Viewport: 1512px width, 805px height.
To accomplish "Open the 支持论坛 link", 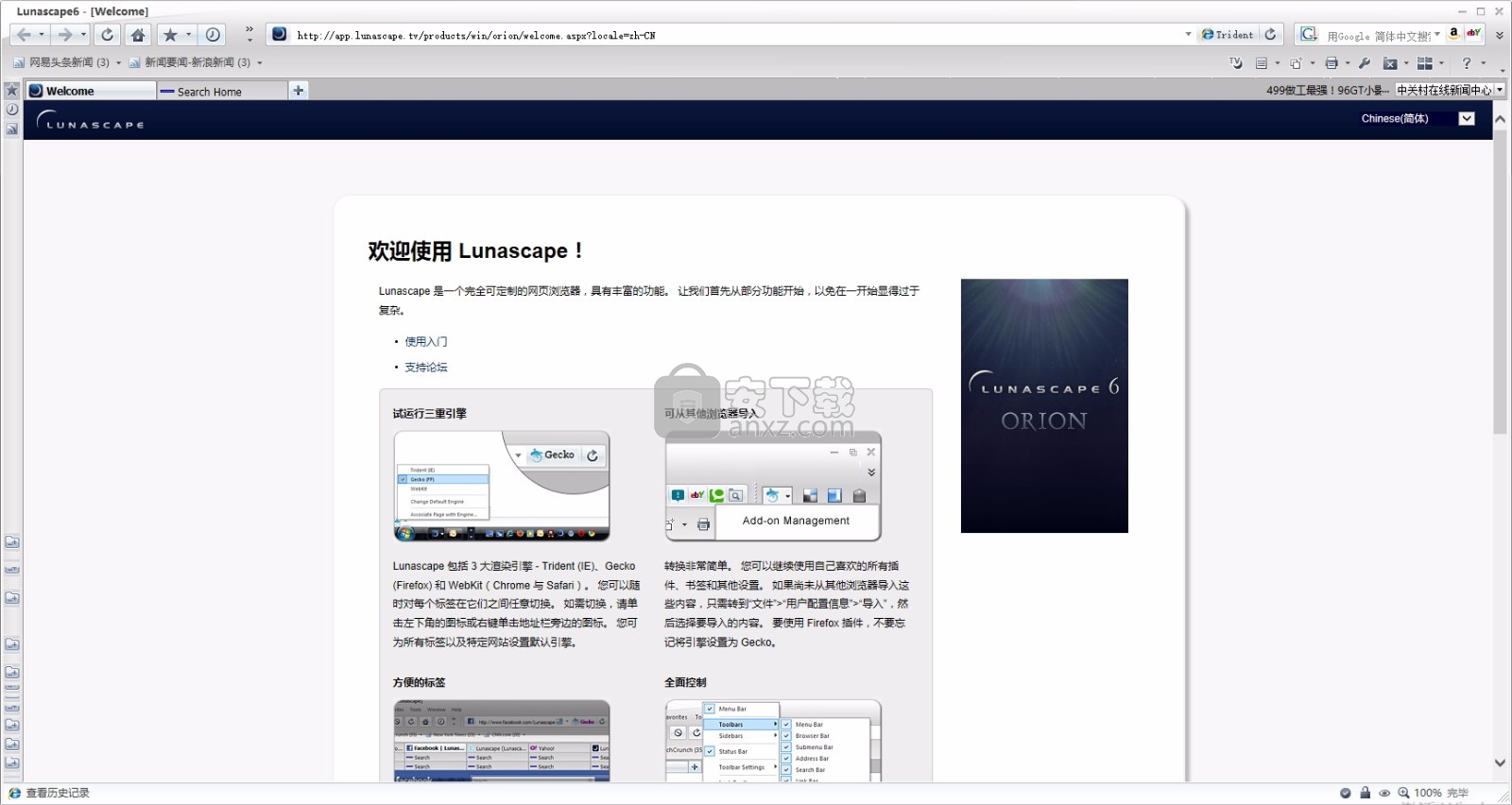I will point(426,368).
